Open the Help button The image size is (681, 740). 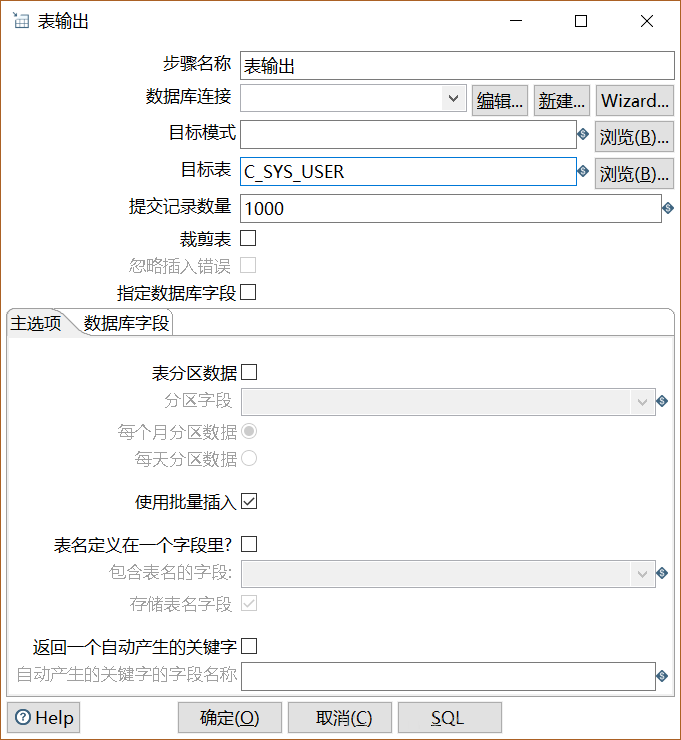(44, 718)
